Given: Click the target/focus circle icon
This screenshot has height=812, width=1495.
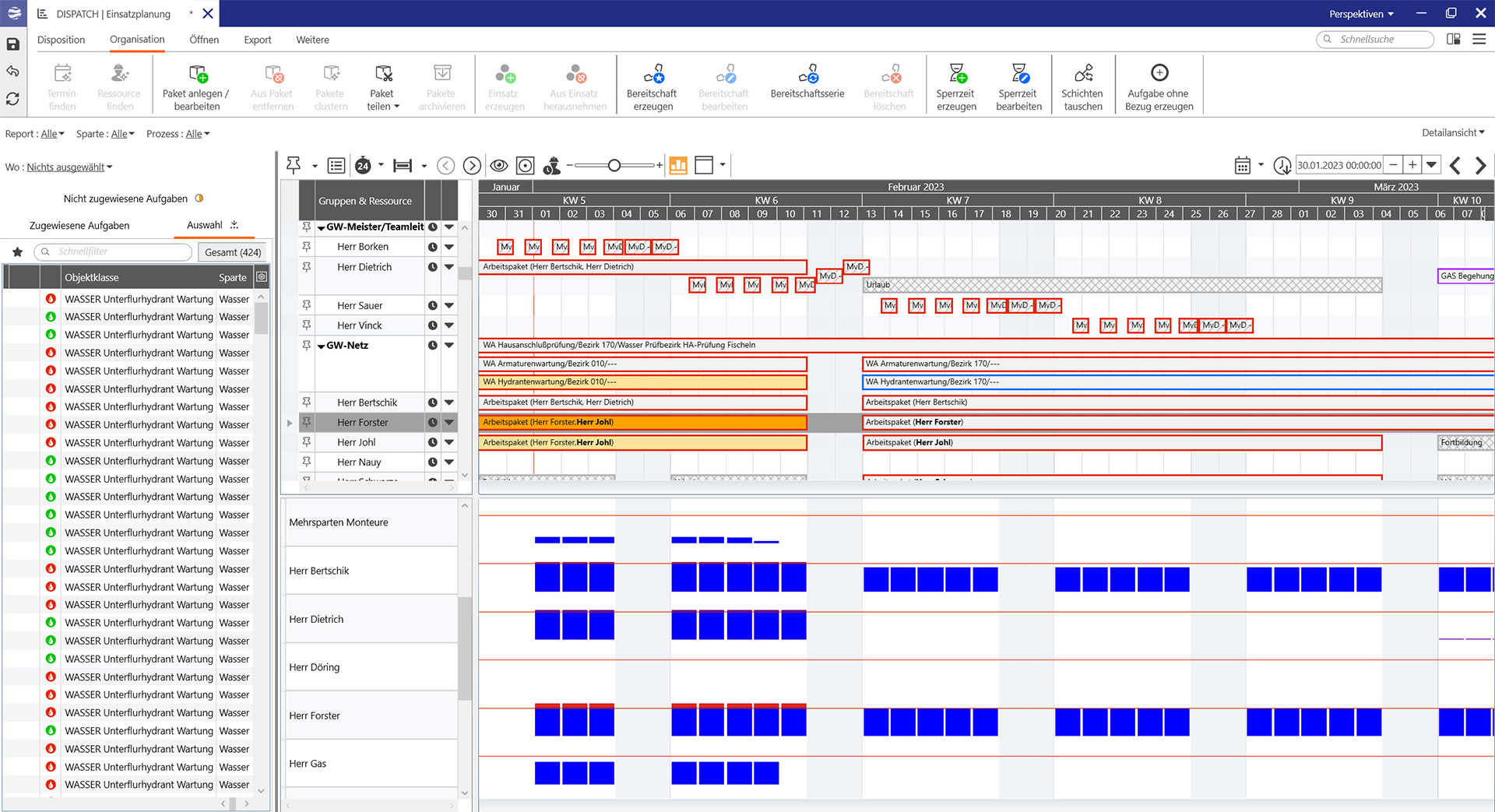Looking at the screenshot, I should tap(526, 165).
